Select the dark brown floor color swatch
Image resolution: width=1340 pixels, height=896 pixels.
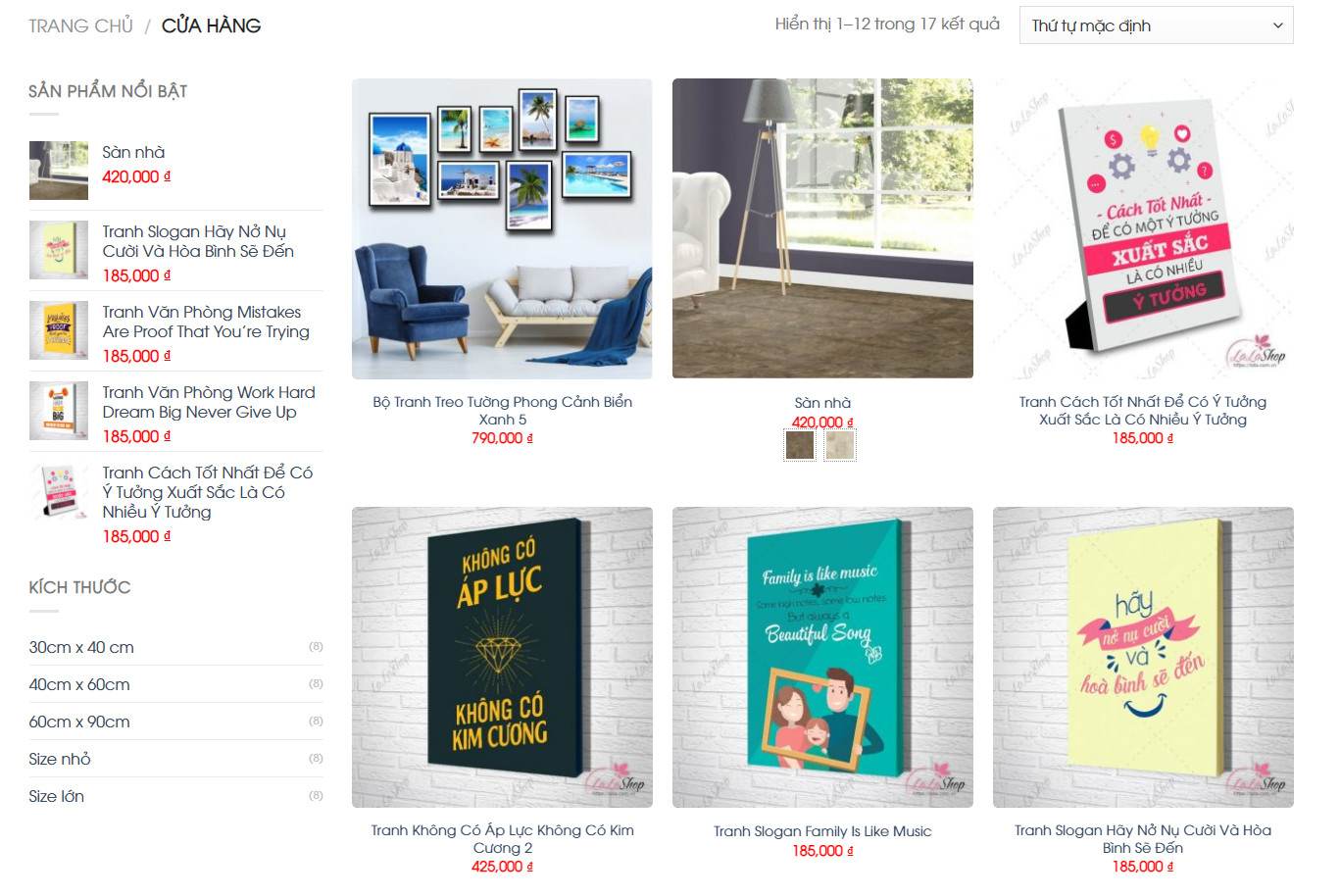point(800,446)
